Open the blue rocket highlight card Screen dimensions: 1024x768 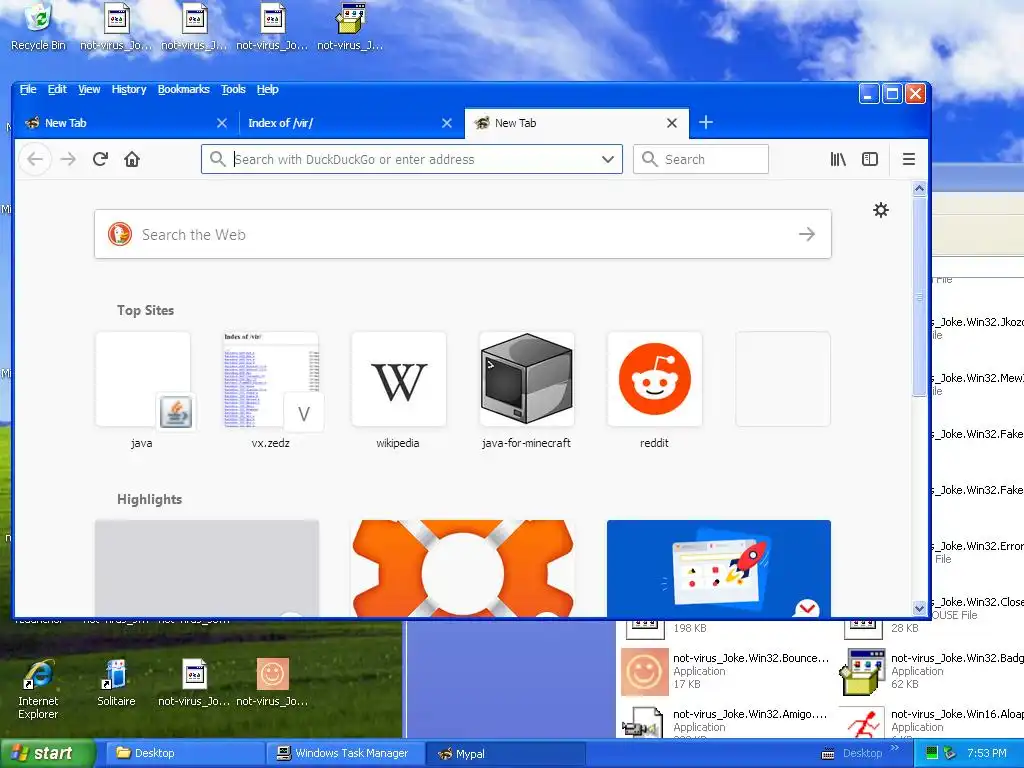point(718,568)
